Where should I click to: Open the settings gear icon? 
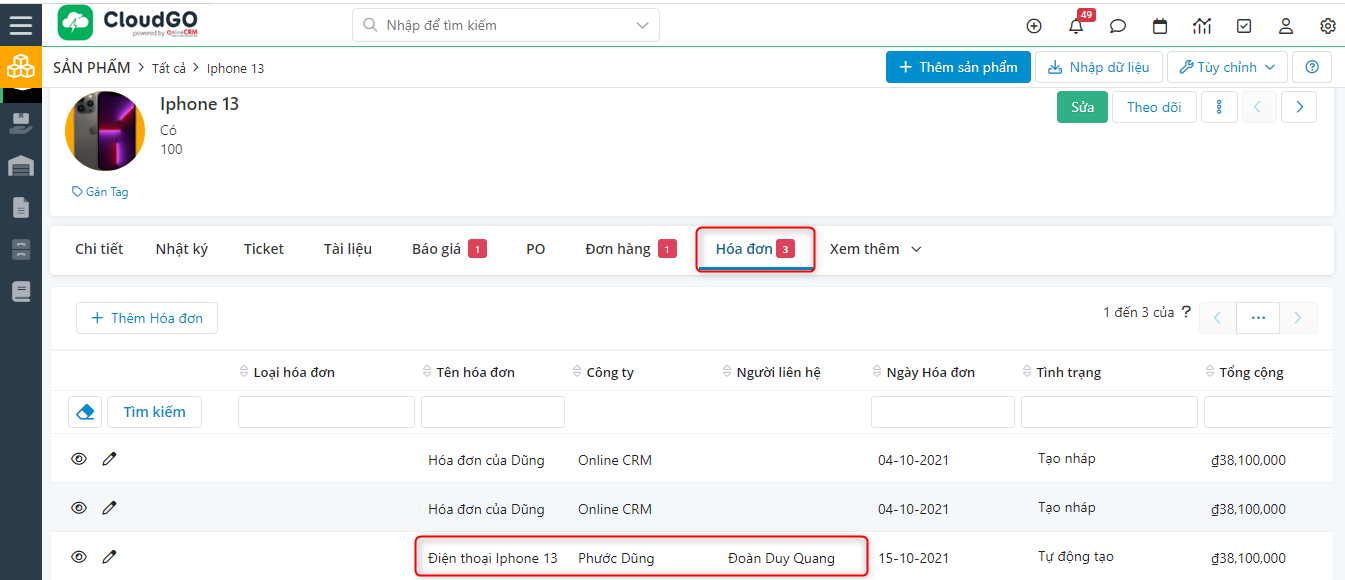click(x=1328, y=26)
